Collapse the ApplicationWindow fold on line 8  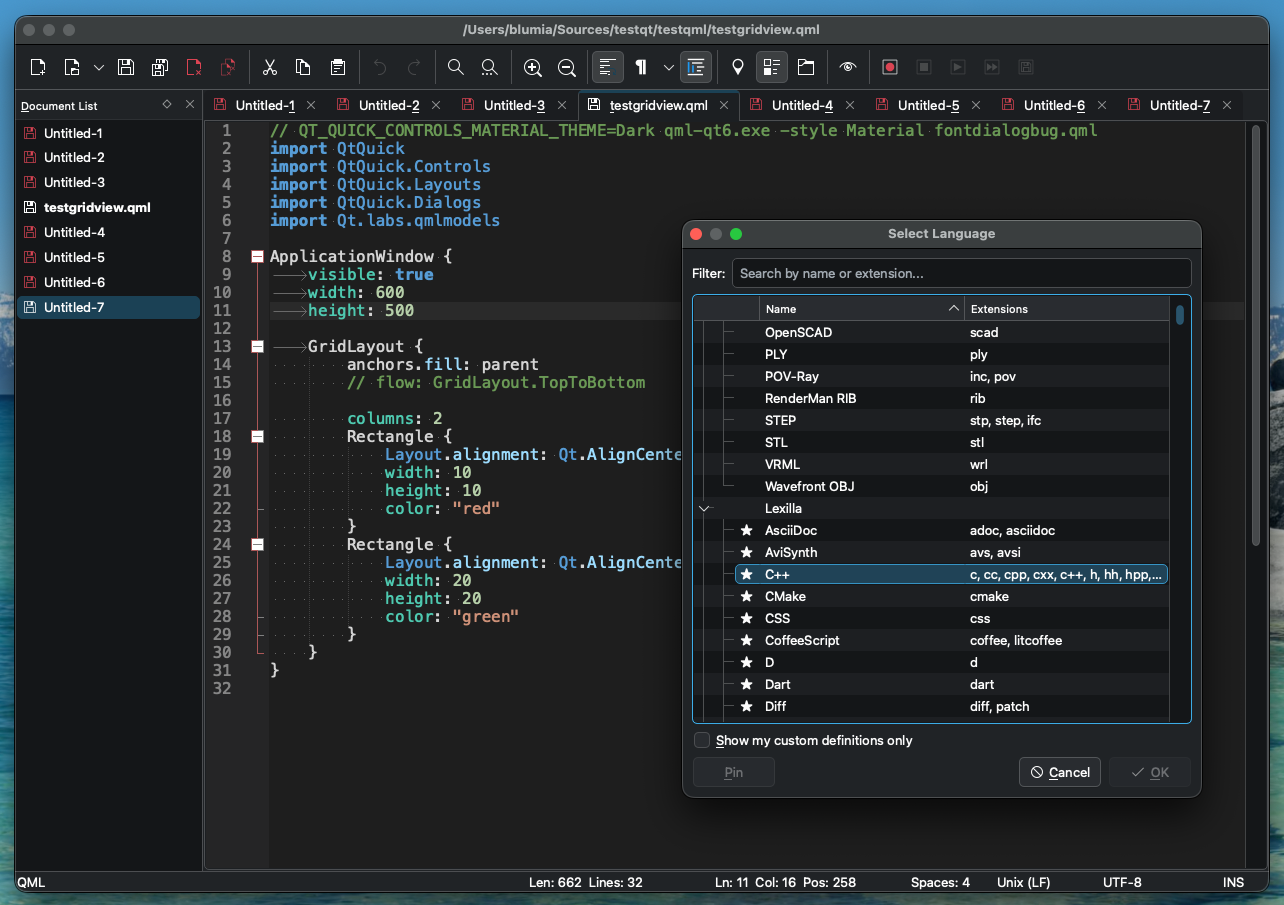(257, 256)
